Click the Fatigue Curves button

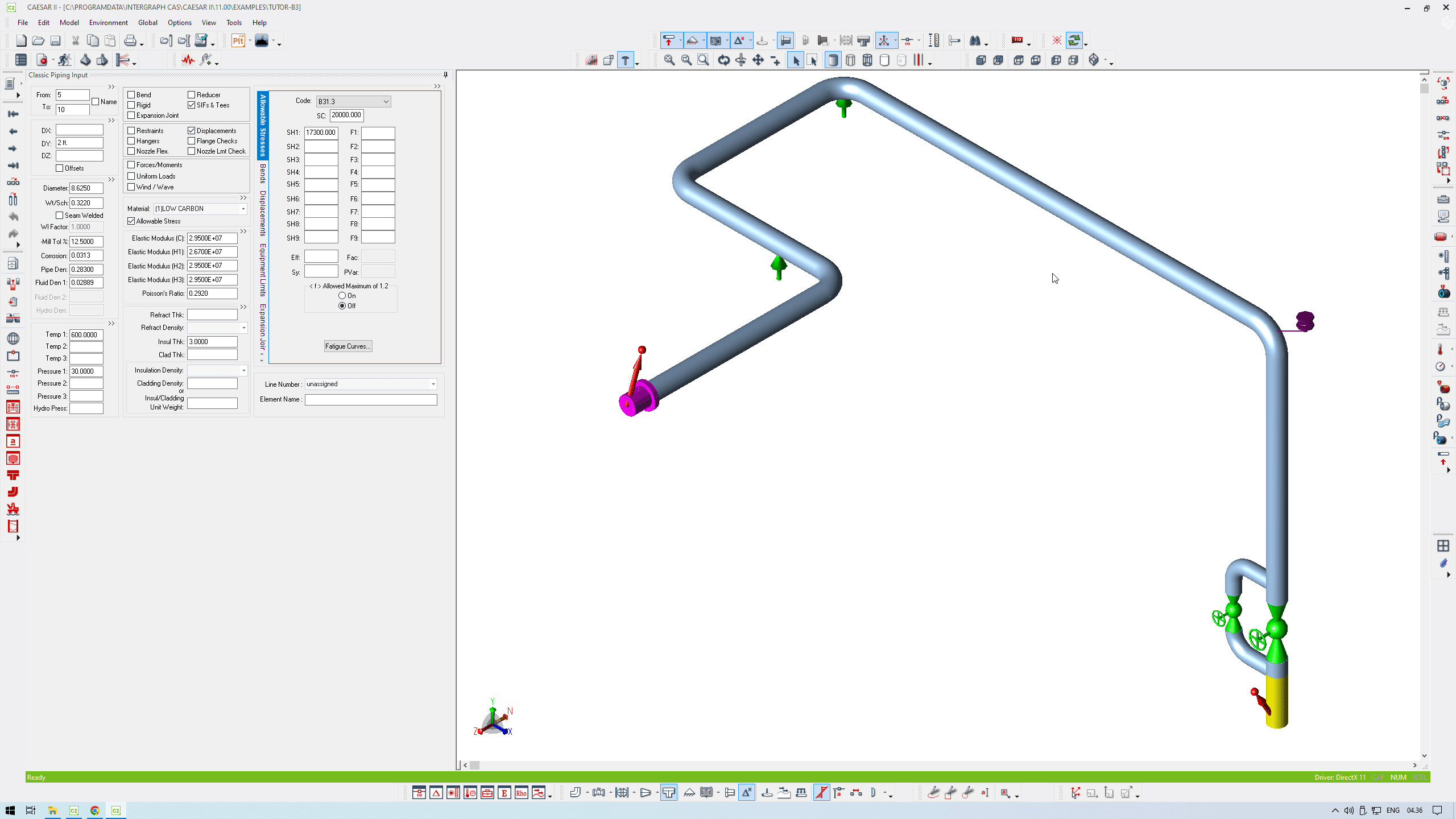click(348, 346)
